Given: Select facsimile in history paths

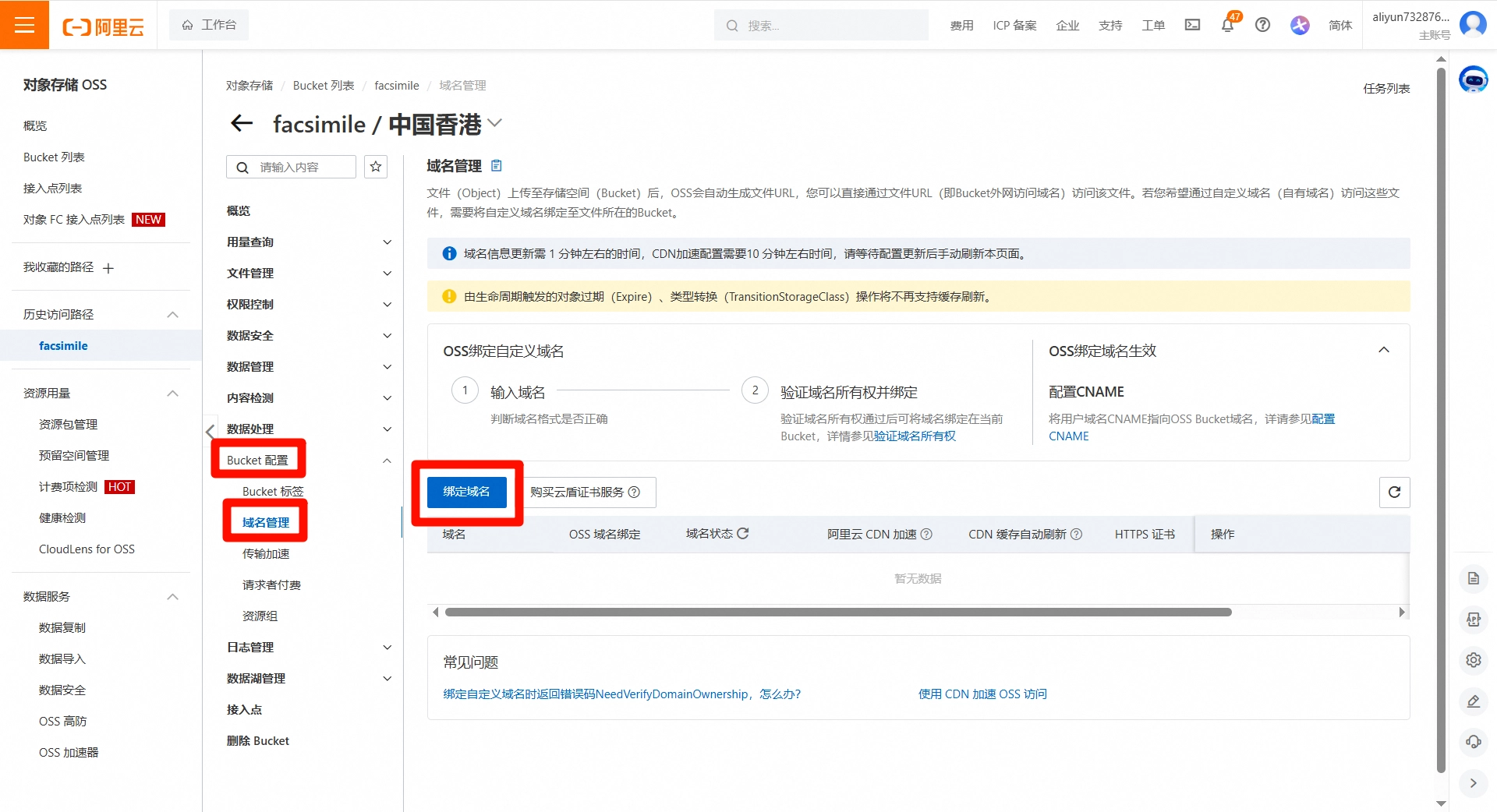Looking at the screenshot, I should pyautogui.click(x=63, y=346).
